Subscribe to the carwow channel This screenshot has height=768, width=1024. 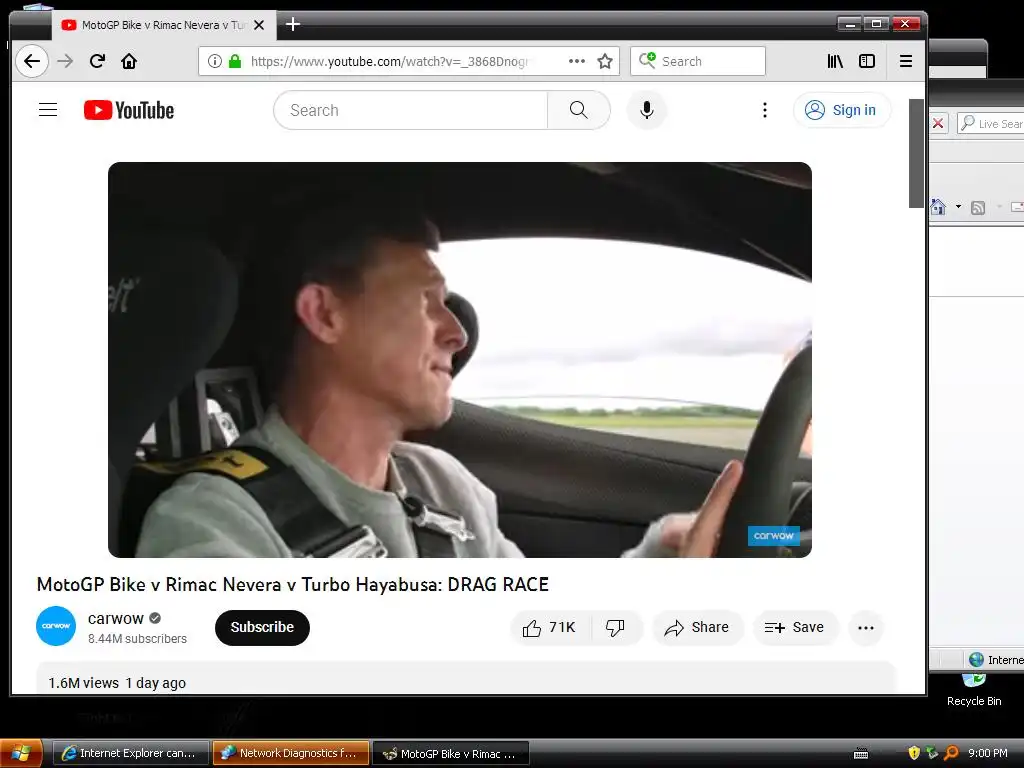pyautogui.click(x=262, y=628)
